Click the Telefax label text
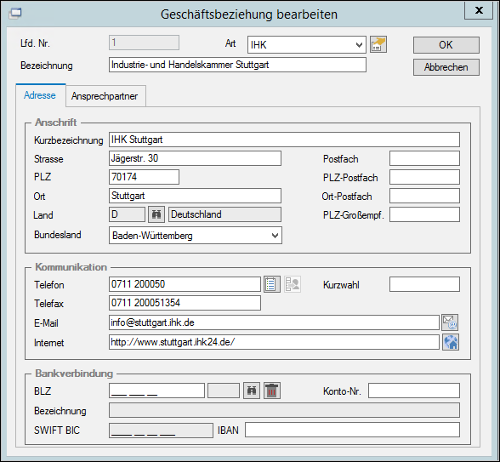The image size is (500, 462). pos(49,303)
